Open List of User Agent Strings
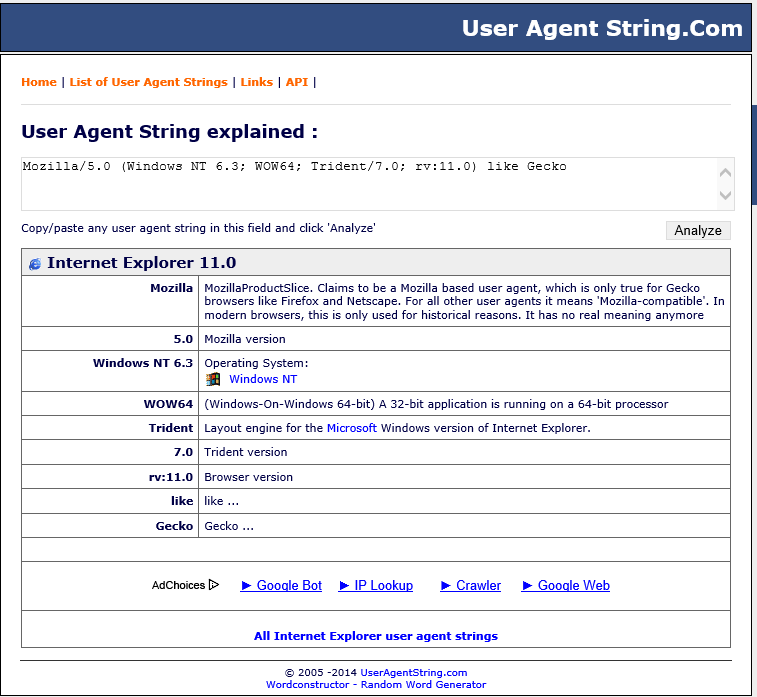The width and height of the screenshot is (757, 697). (148, 82)
